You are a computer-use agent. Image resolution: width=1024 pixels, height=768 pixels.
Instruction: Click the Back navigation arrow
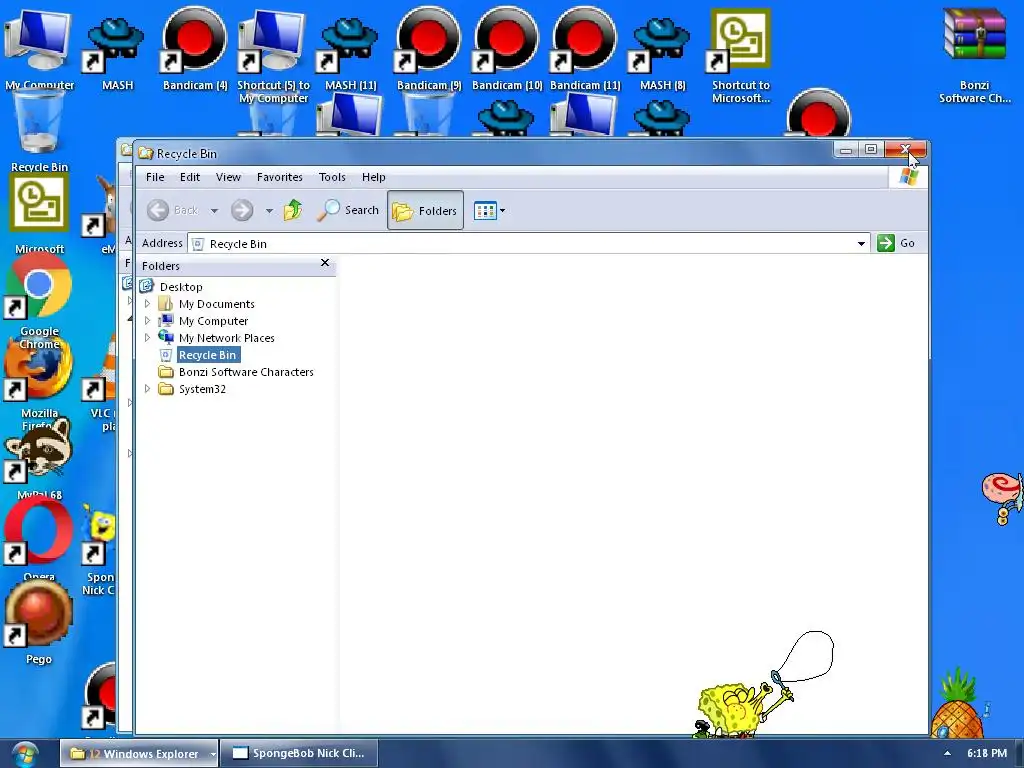click(157, 210)
